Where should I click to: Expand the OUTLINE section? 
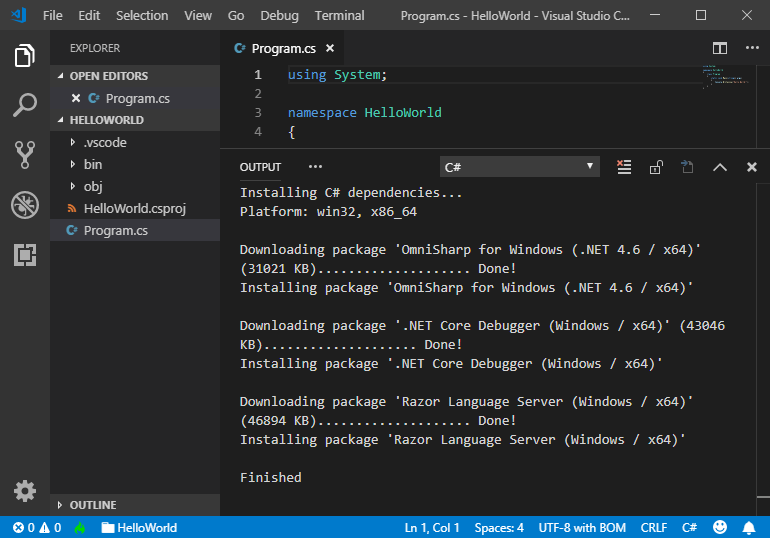(92, 505)
